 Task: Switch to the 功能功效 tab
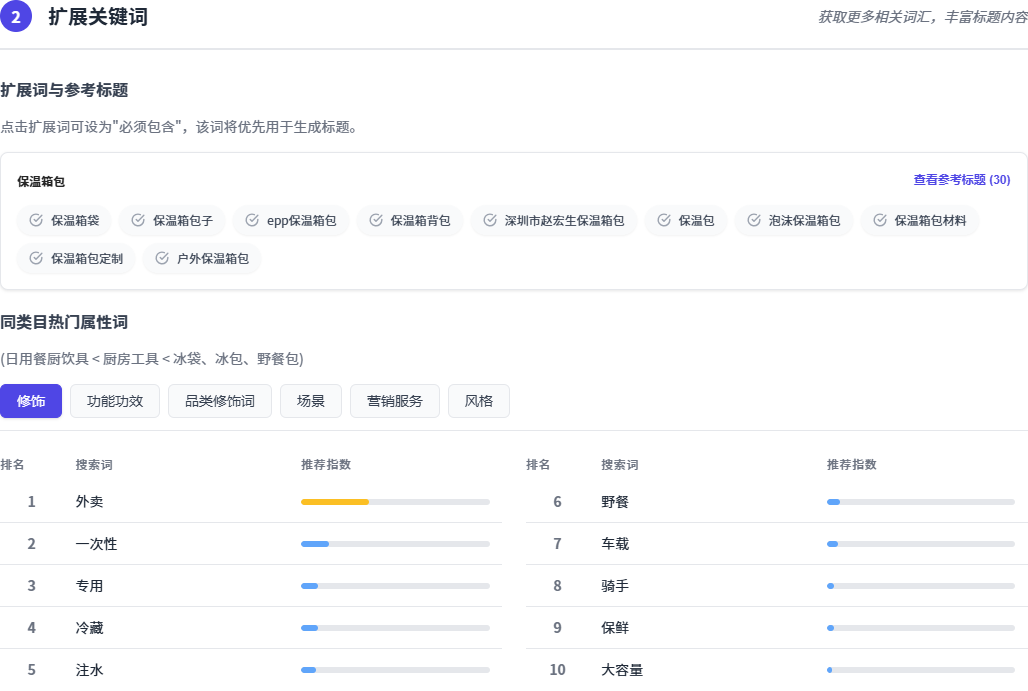pos(115,401)
